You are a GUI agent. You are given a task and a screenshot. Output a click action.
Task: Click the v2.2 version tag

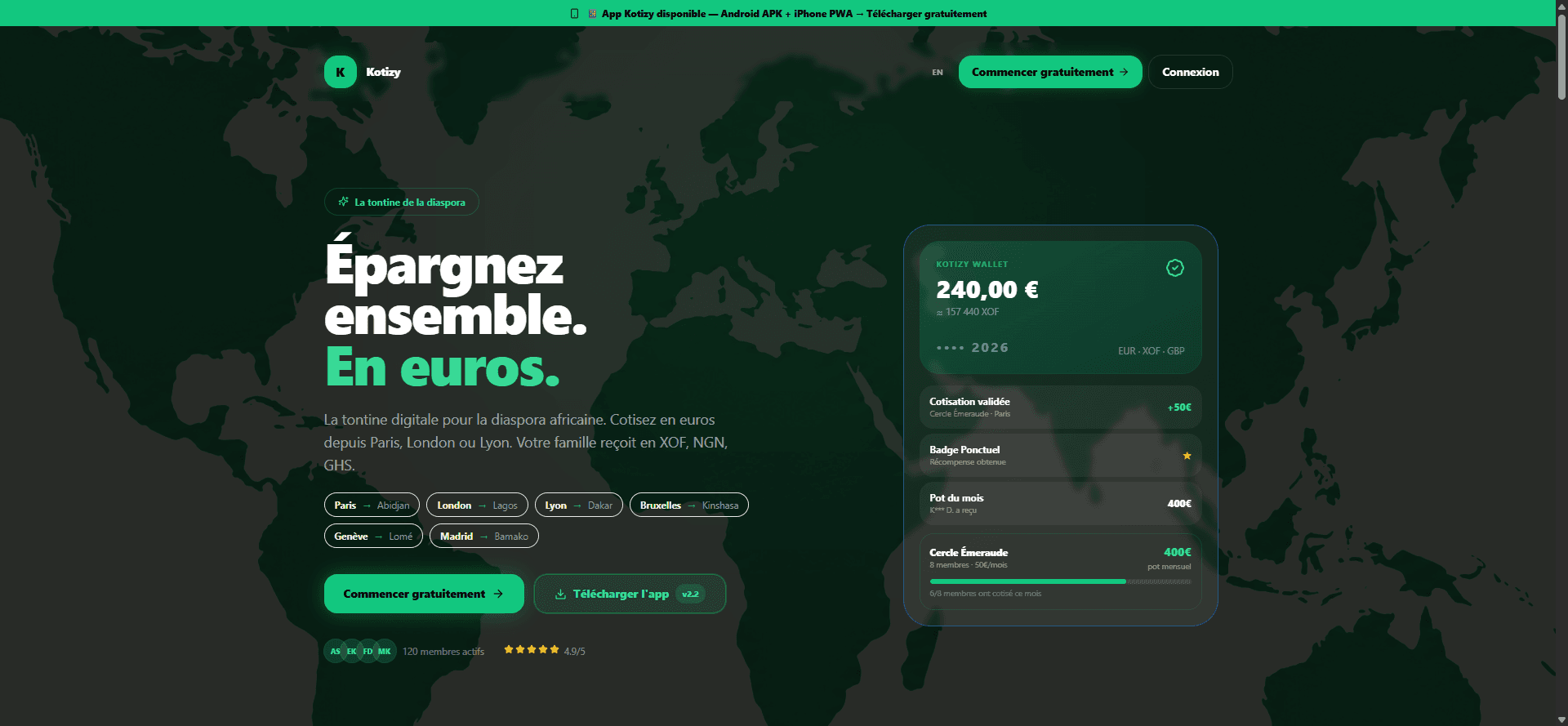coord(690,594)
